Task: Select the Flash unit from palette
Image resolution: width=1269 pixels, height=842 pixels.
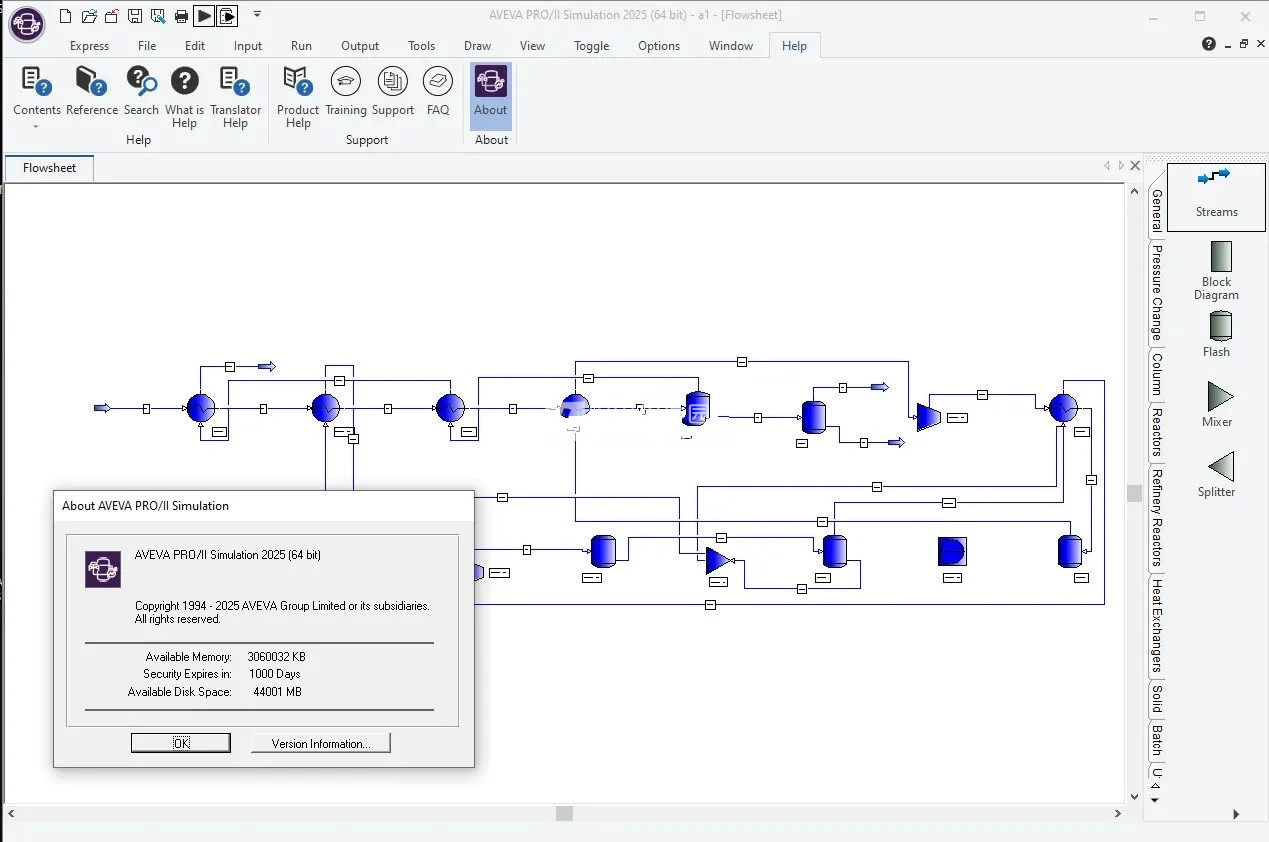Action: point(1217,334)
